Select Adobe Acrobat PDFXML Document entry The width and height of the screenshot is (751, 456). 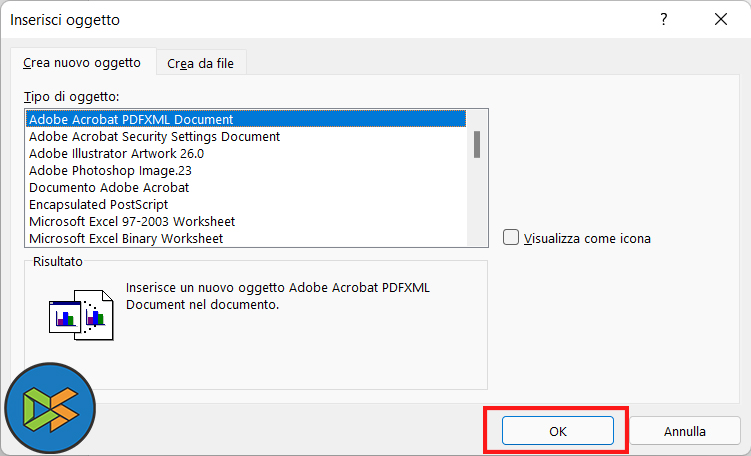[131, 119]
